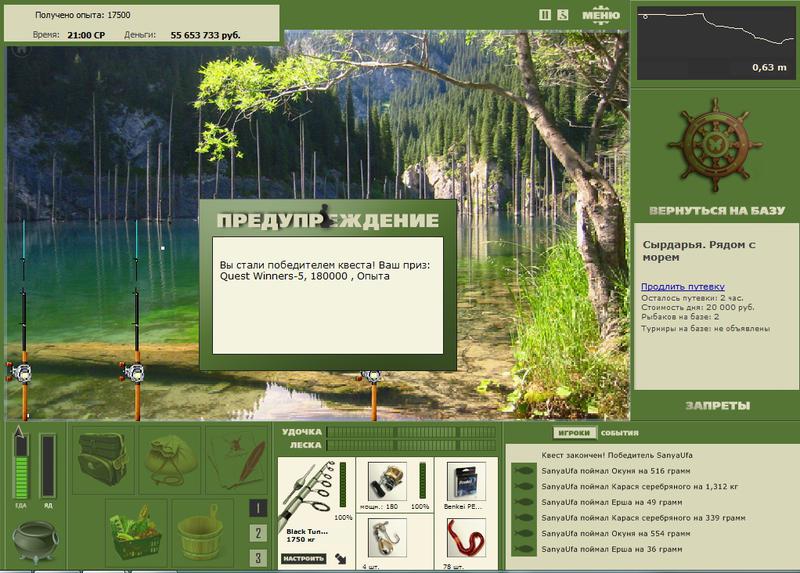Screen dimensions: 800x573
Task: Click the leftmost fishing rod reel
Action: click(19, 372)
